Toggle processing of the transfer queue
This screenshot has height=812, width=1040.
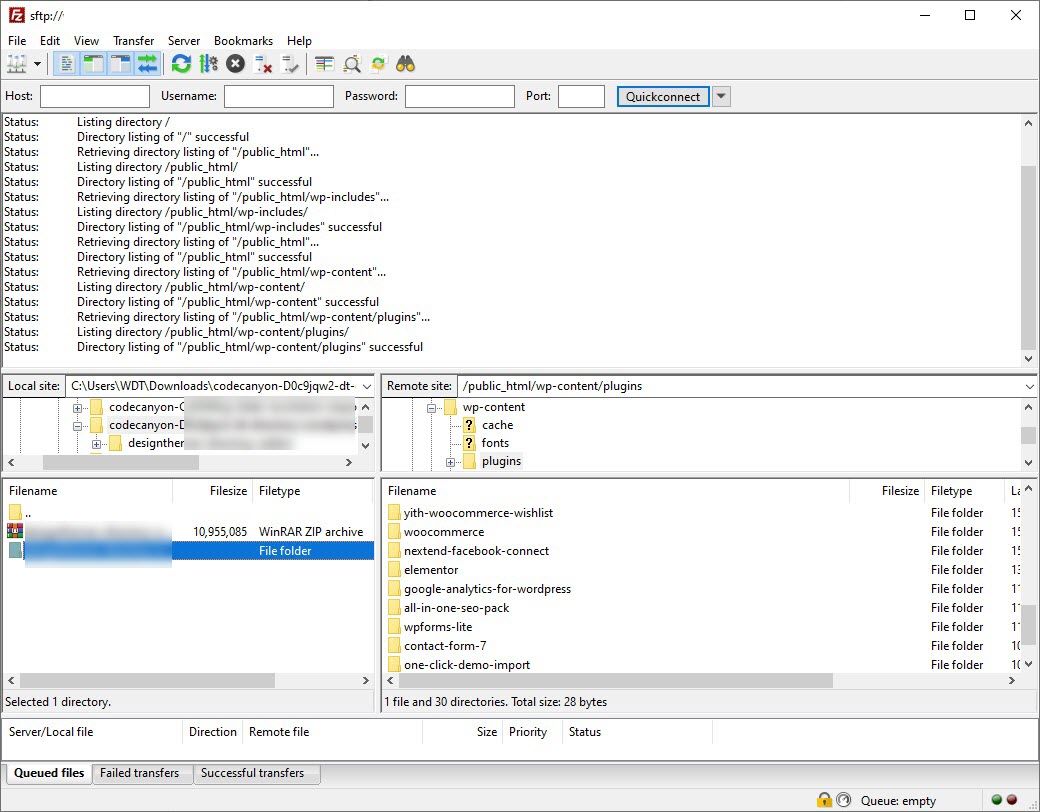tap(208, 64)
